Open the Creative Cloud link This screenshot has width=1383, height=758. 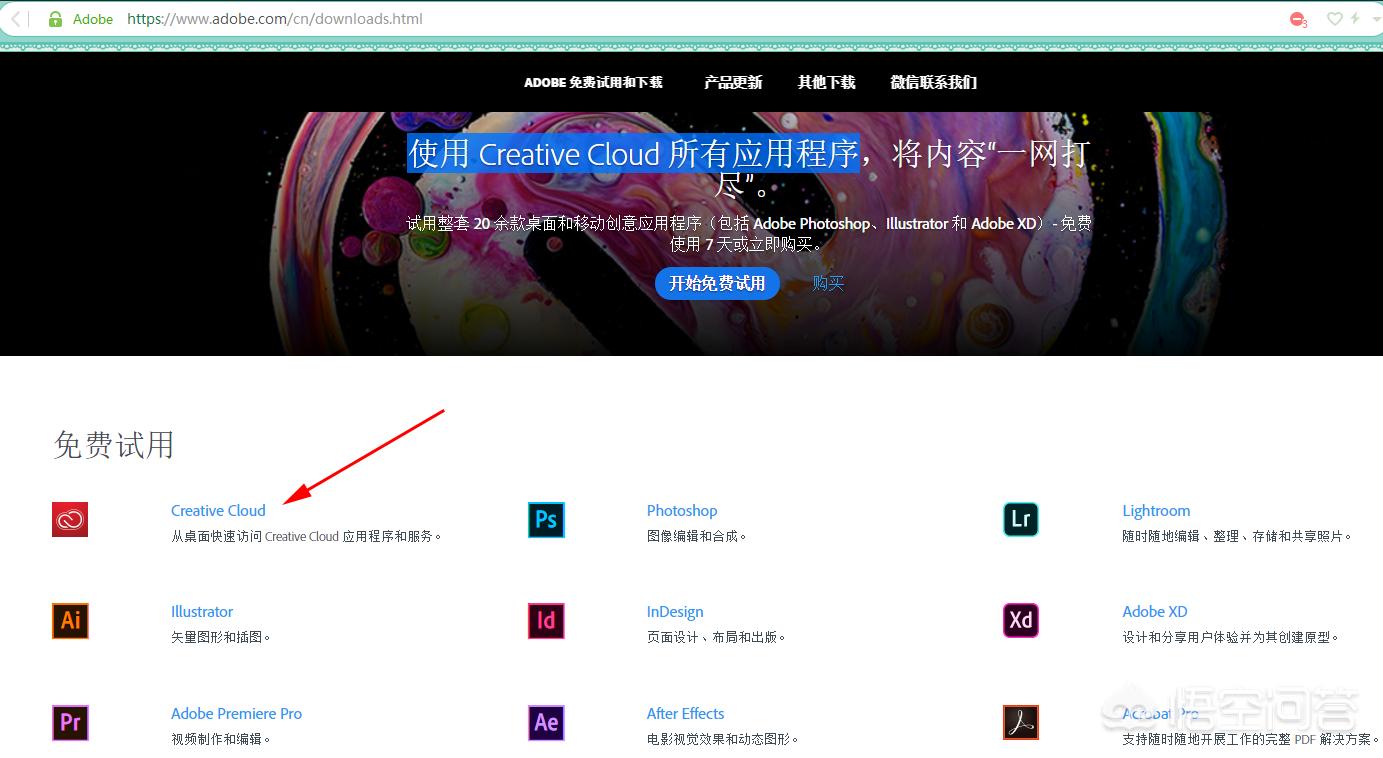(x=218, y=510)
